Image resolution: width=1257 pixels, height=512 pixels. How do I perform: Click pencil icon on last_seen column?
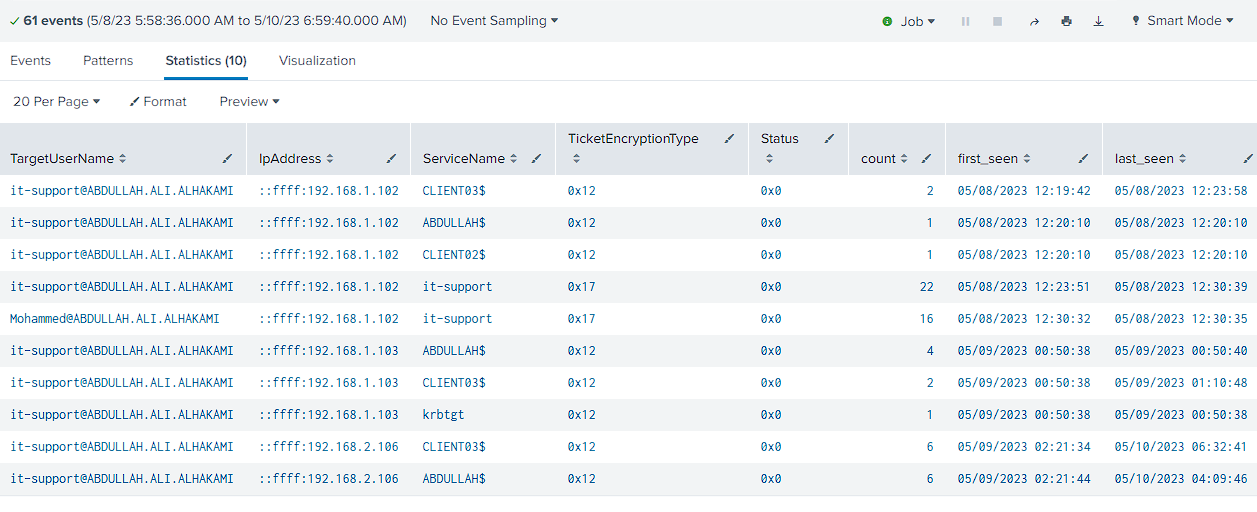(1248, 159)
